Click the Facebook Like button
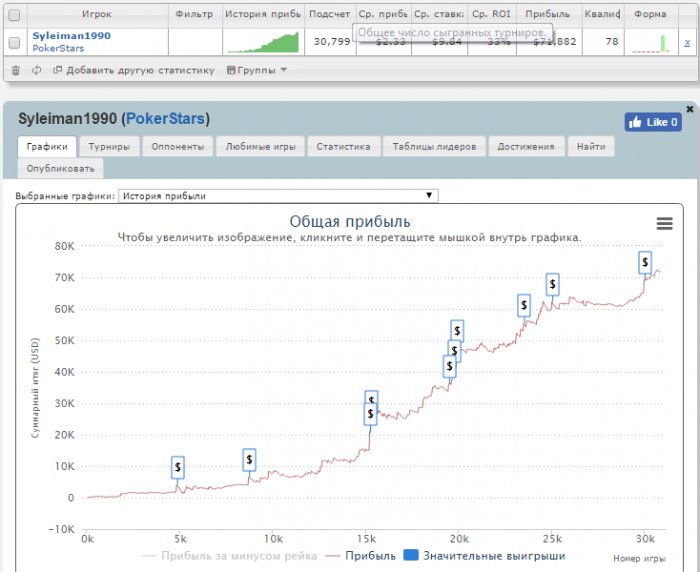This screenshot has height=572, width=700. point(653,122)
